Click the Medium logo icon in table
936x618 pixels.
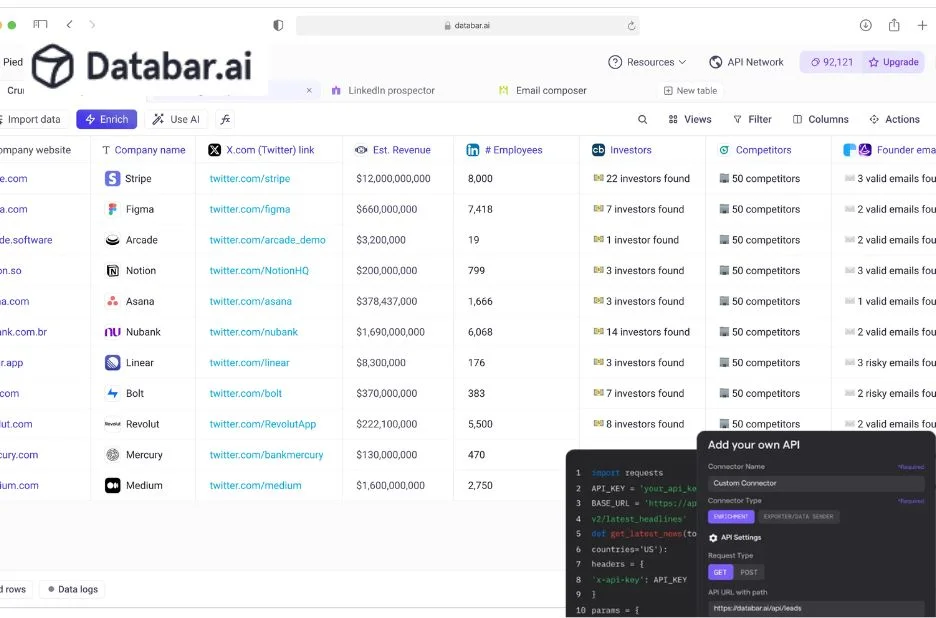(112, 486)
